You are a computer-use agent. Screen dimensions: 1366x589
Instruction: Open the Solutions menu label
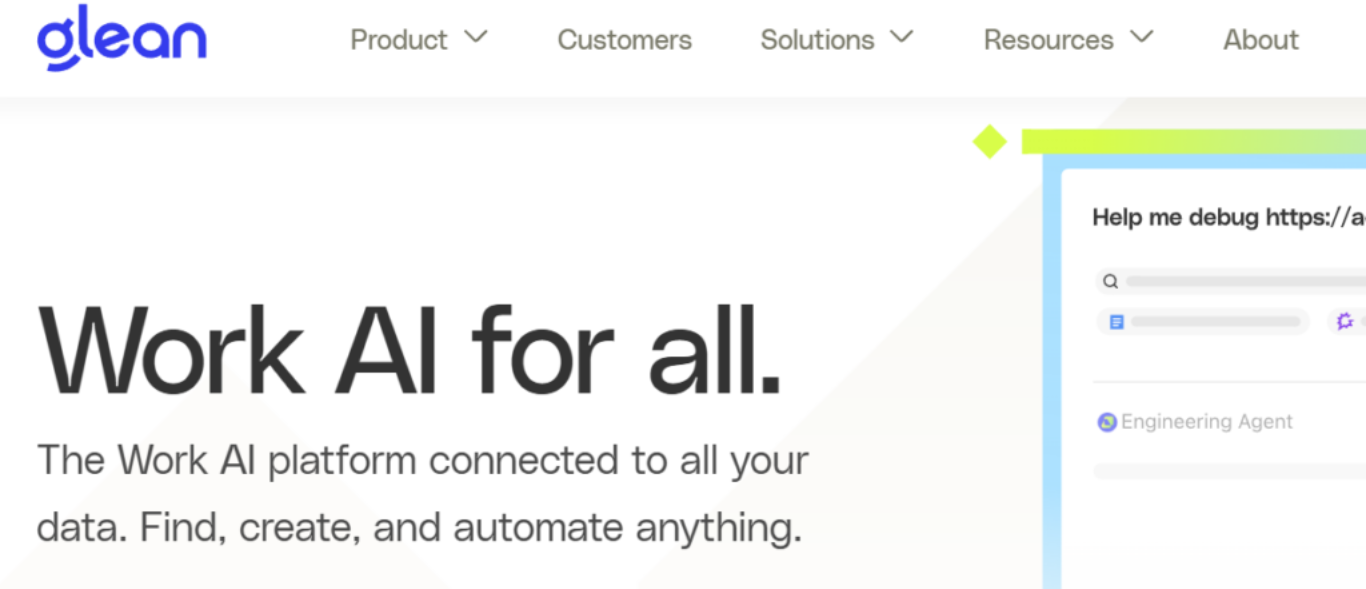(x=817, y=40)
